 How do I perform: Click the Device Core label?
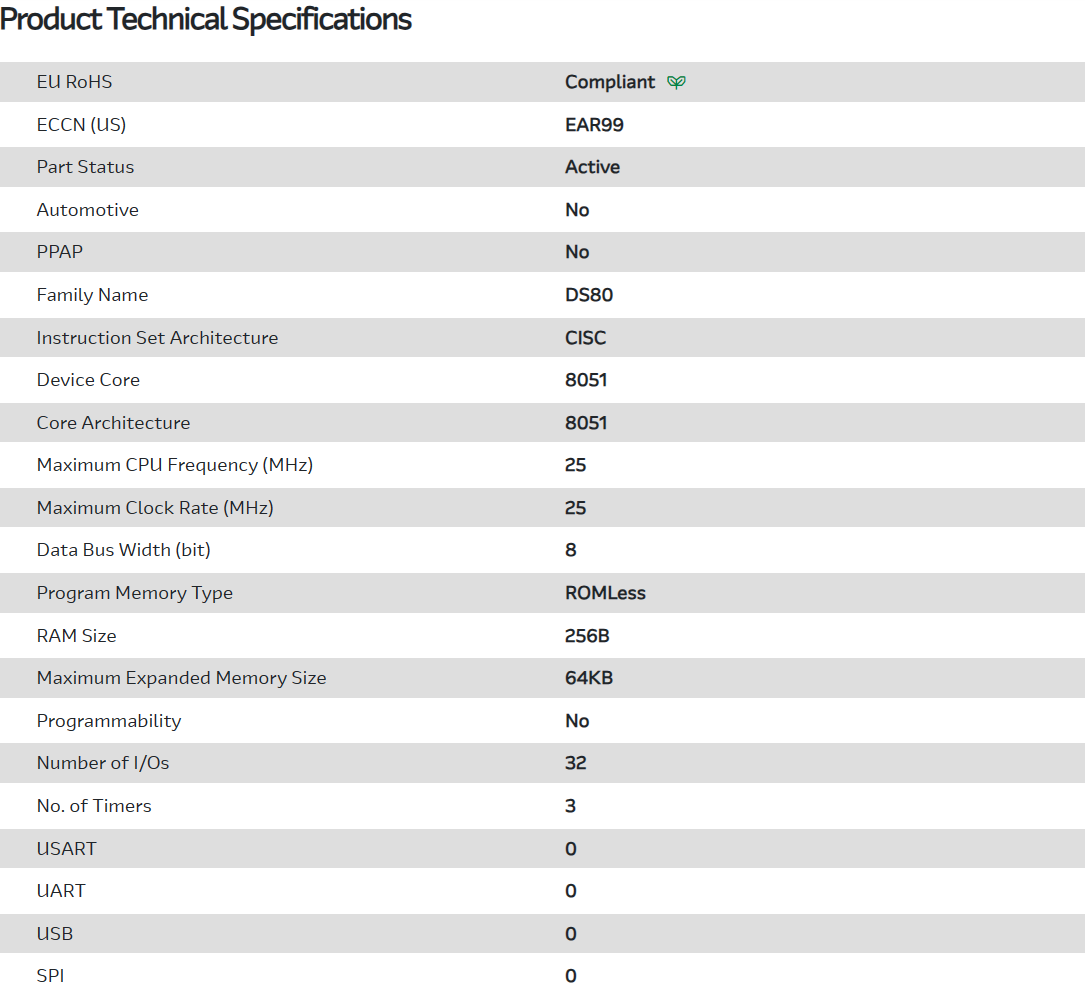pyautogui.click(x=88, y=380)
